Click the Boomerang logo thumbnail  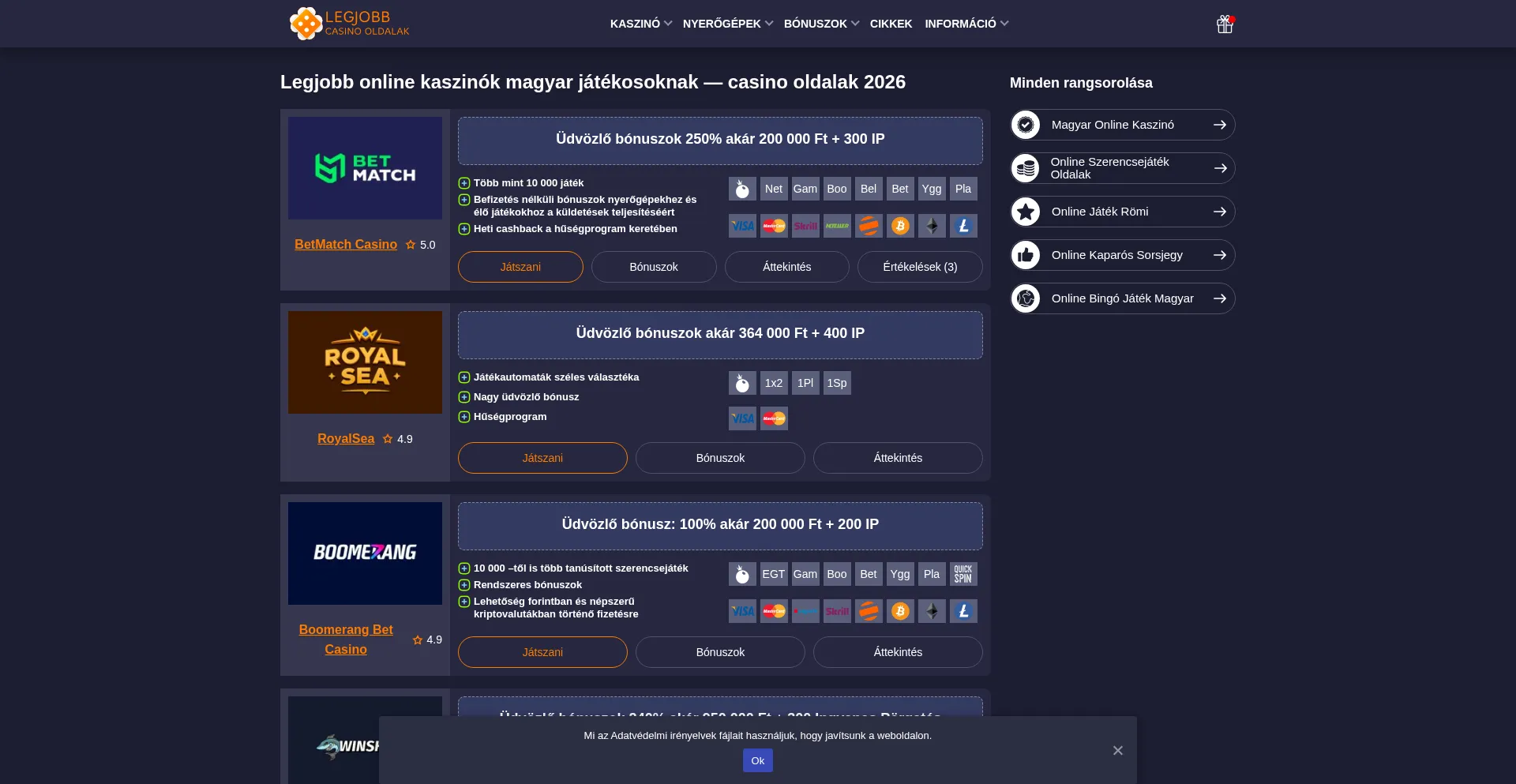(x=365, y=553)
